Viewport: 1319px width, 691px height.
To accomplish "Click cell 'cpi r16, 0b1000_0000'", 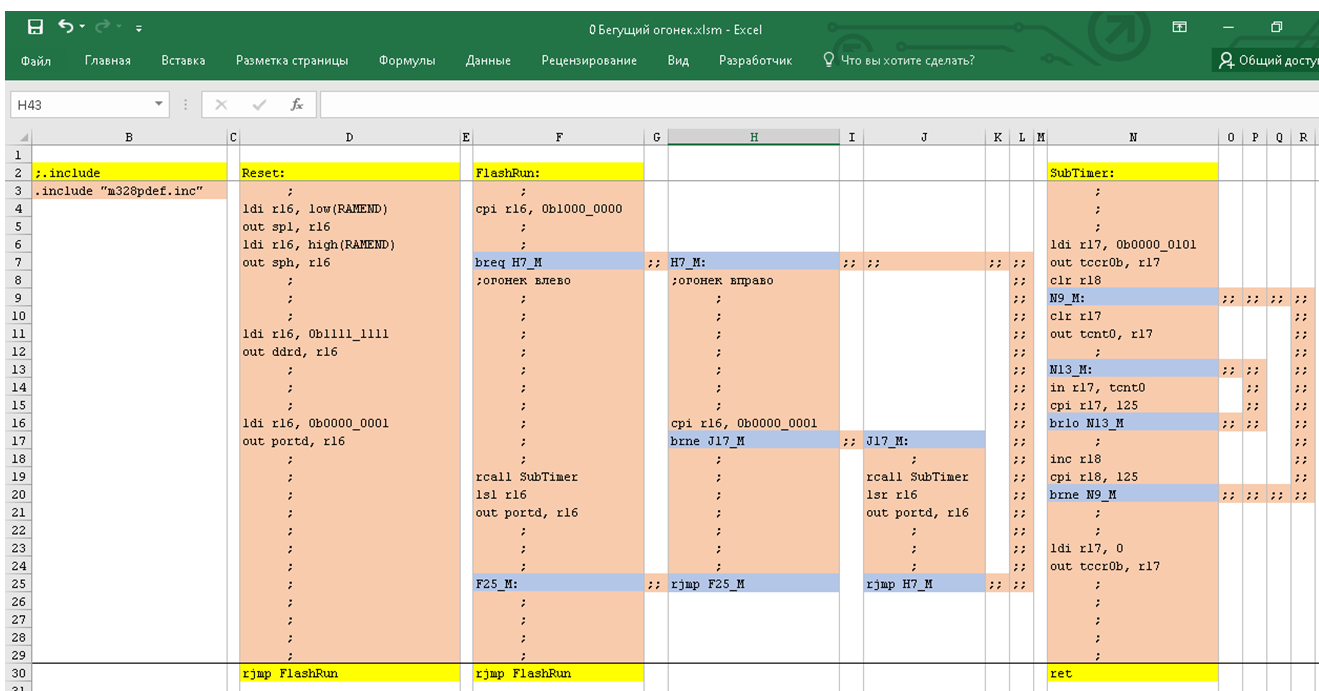I will (x=559, y=209).
